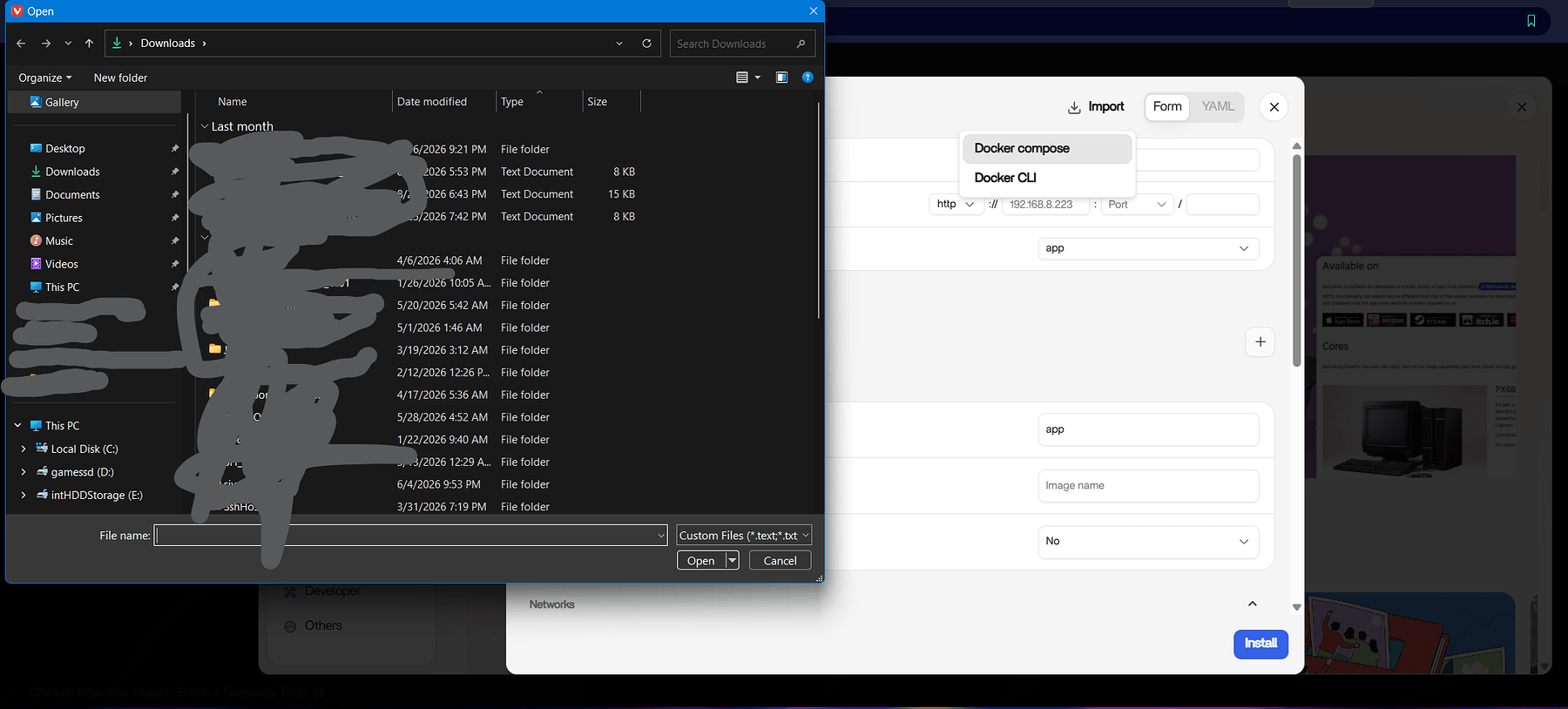The width and height of the screenshot is (1568, 709).
Task: Collapse the This PC tree node
Action: pos(17,426)
